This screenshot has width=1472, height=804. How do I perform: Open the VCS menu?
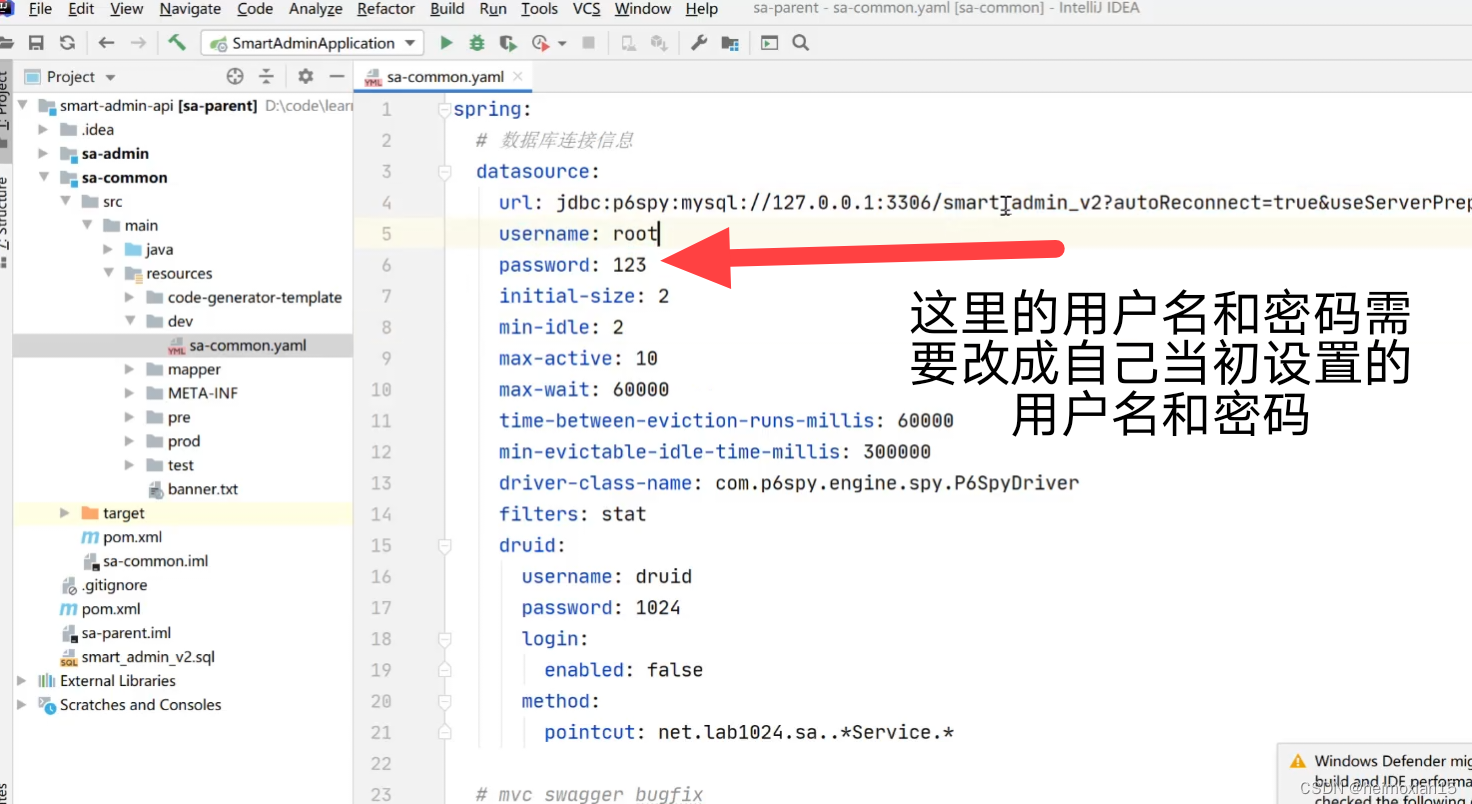tap(586, 9)
